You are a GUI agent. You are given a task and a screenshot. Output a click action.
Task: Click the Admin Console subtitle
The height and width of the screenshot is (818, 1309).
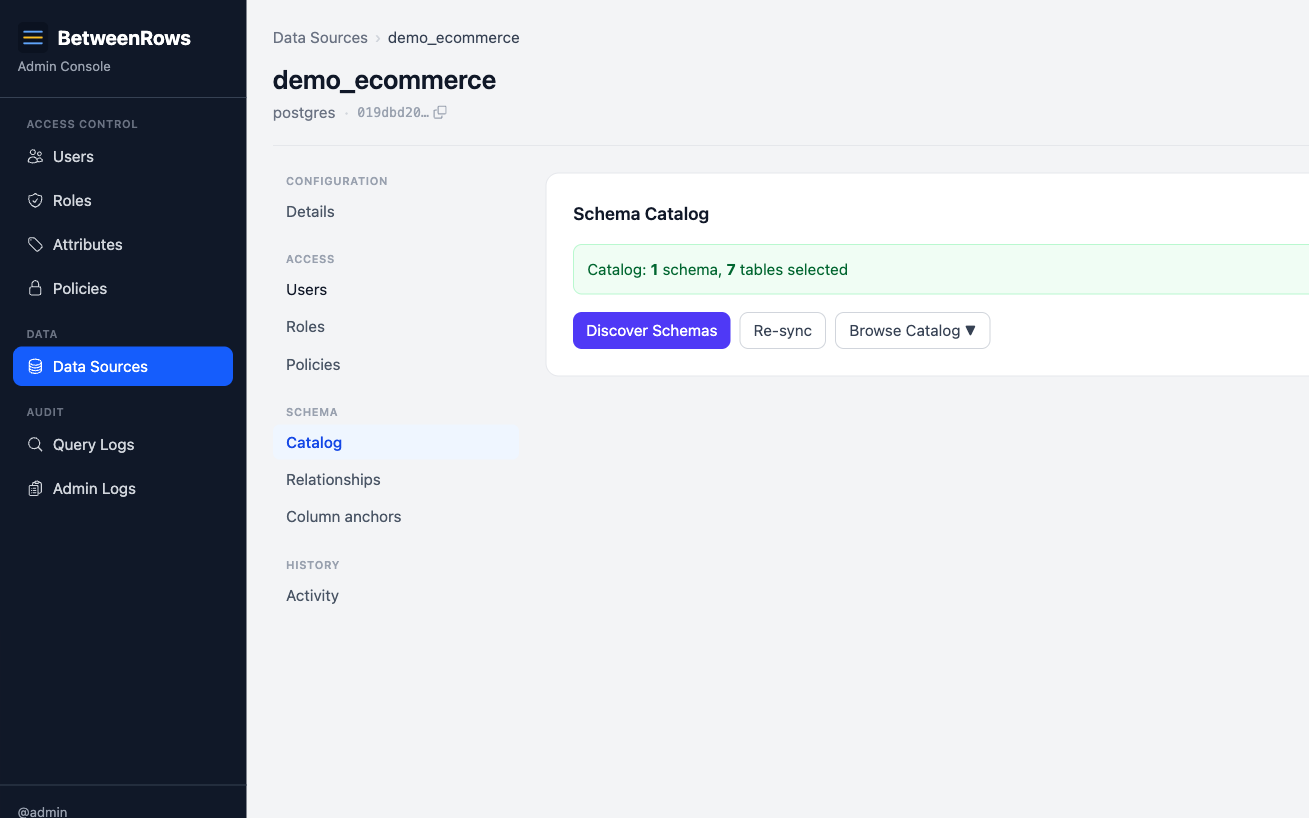point(64,67)
